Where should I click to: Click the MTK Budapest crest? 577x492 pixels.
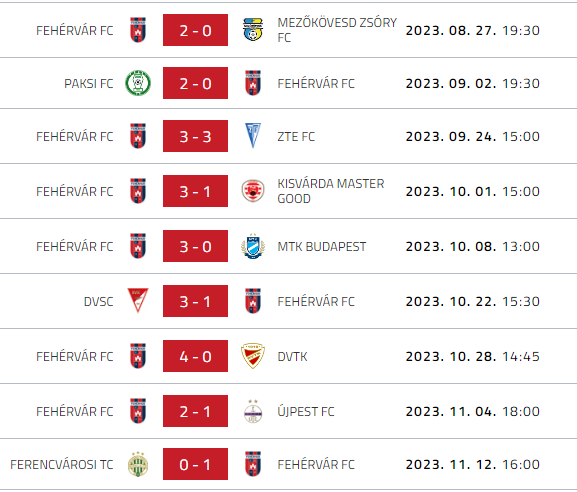pos(253,246)
